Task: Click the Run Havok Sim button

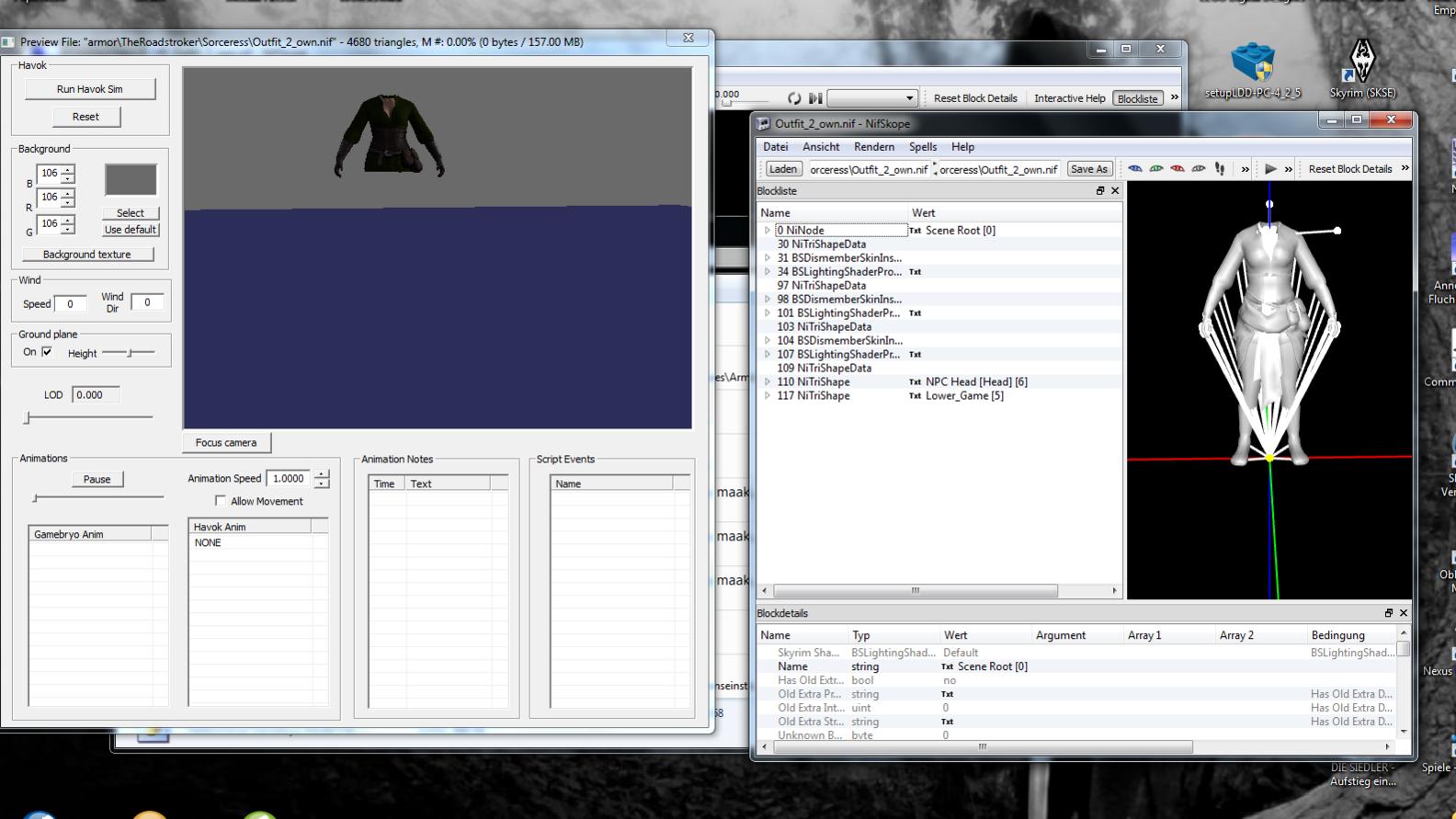Action: [89, 89]
